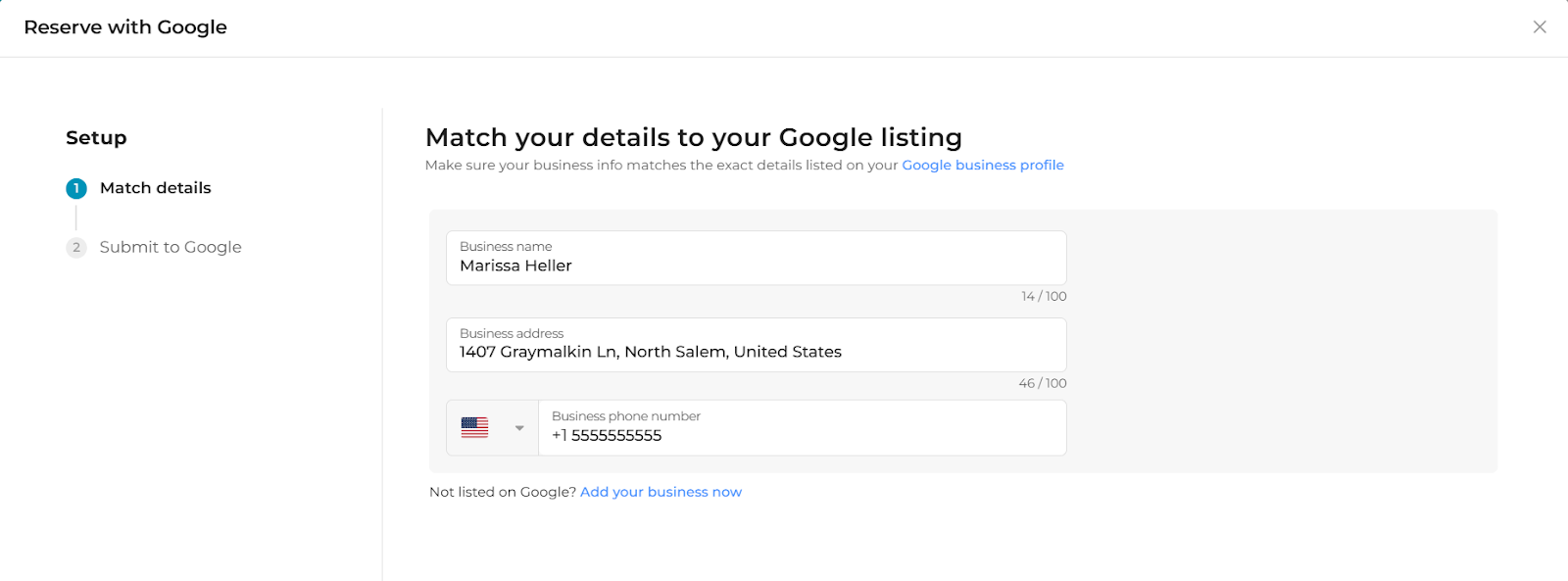1568x581 pixels.
Task: Click into the Business address field
Action: tap(755, 352)
